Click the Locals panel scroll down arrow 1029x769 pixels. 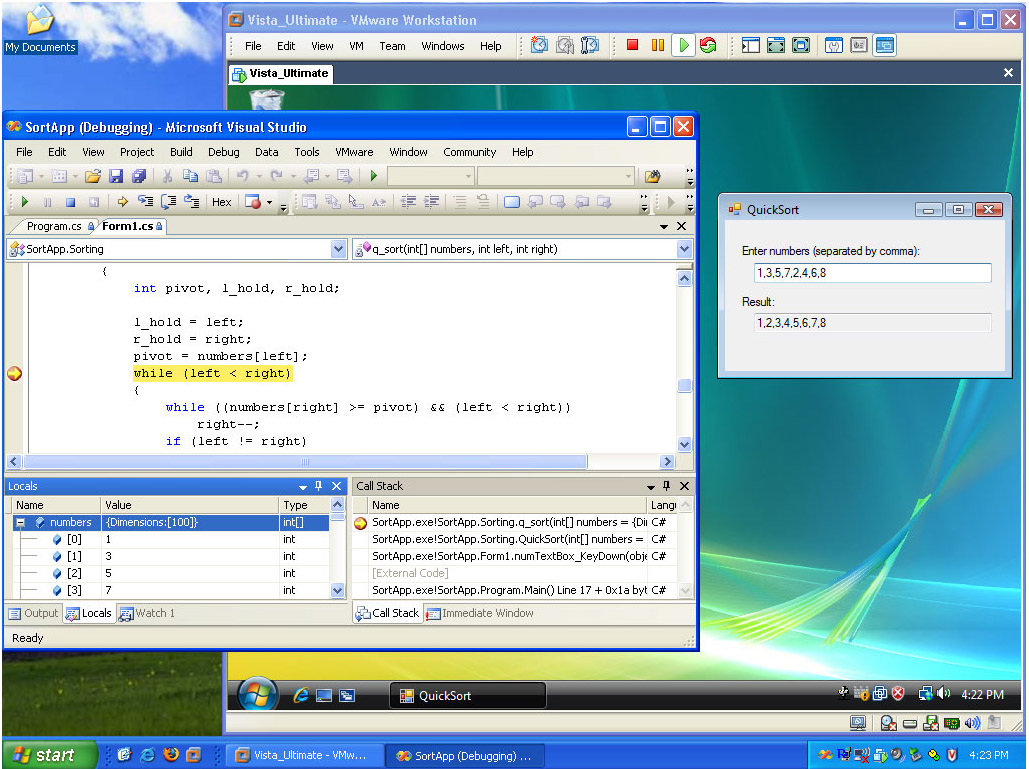[x=337, y=591]
